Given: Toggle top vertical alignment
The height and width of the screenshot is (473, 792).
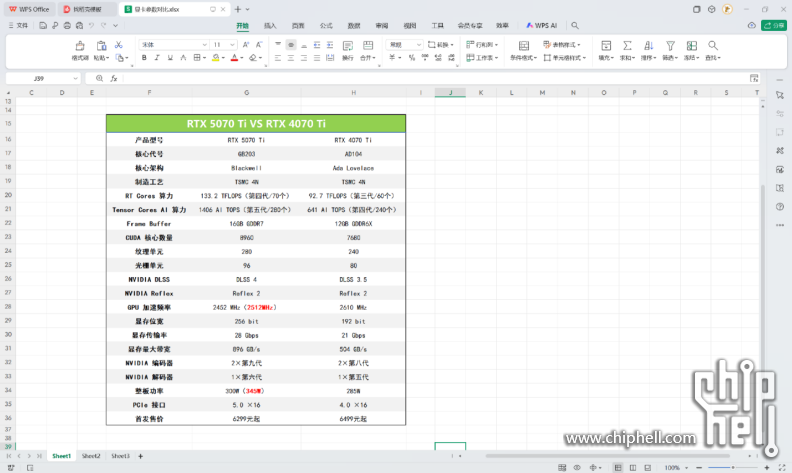Looking at the screenshot, I should click(x=278, y=45).
